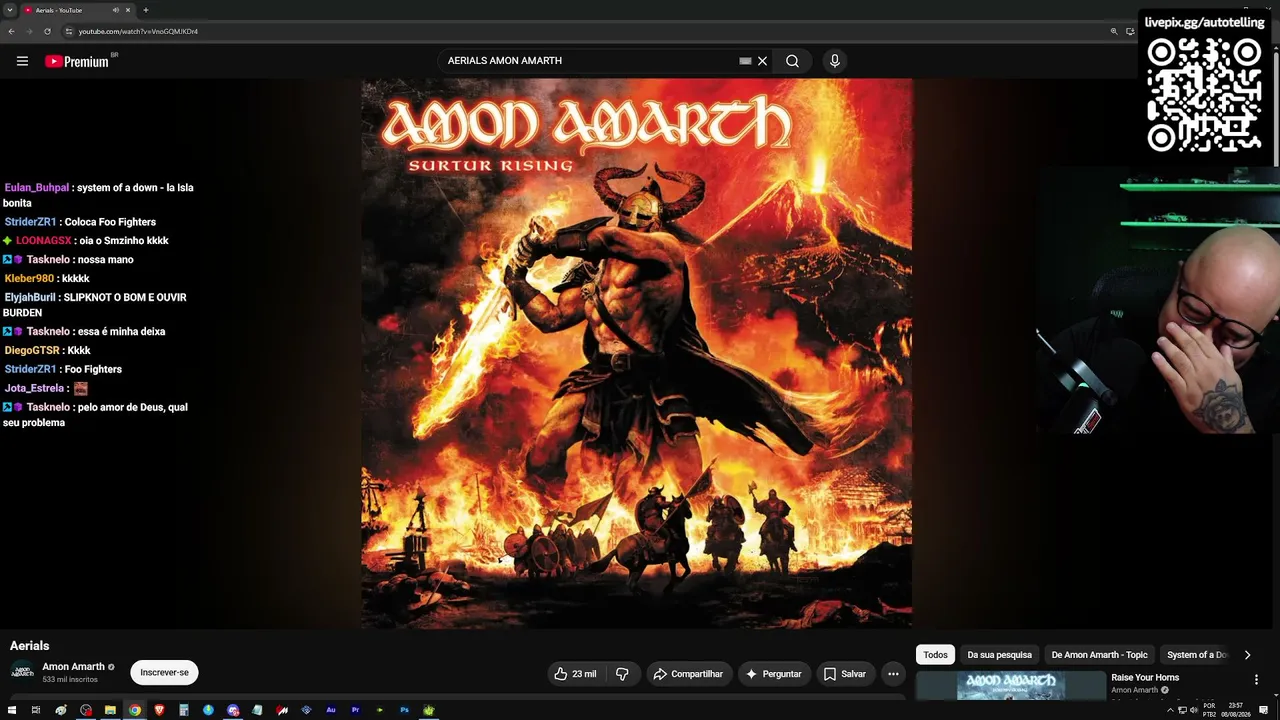Select the System of a Down chip
Screen dimensions: 1280x720
tap(1197, 655)
